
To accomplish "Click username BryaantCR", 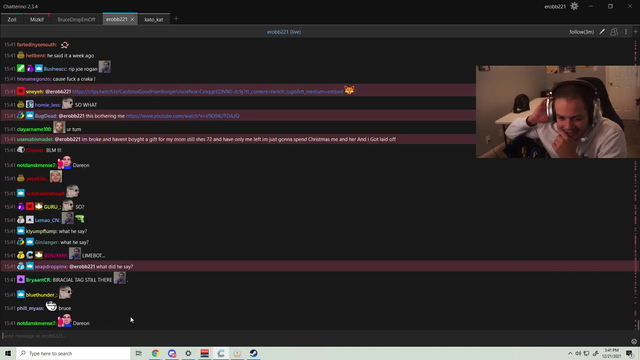I will point(38,280).
